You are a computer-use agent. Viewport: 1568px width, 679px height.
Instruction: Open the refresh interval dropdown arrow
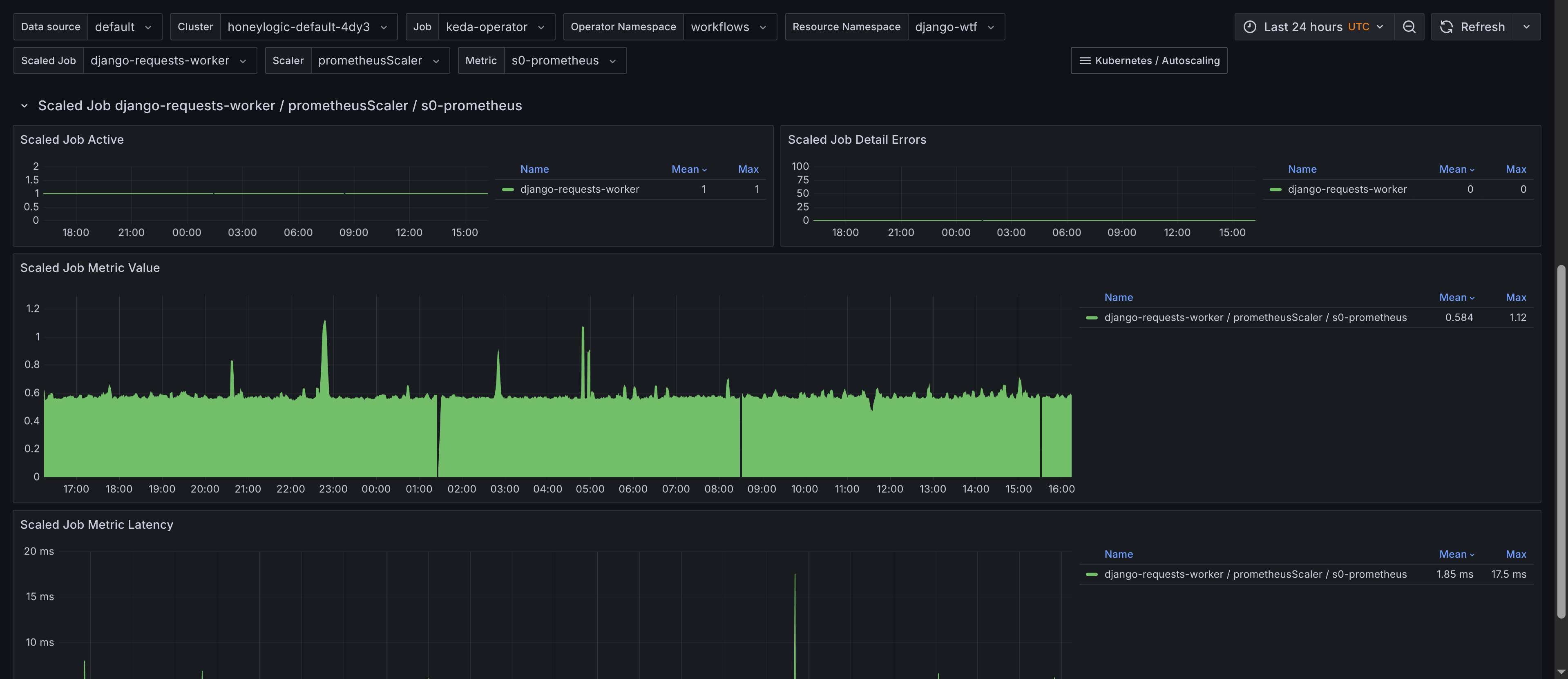pos(1526,27)
